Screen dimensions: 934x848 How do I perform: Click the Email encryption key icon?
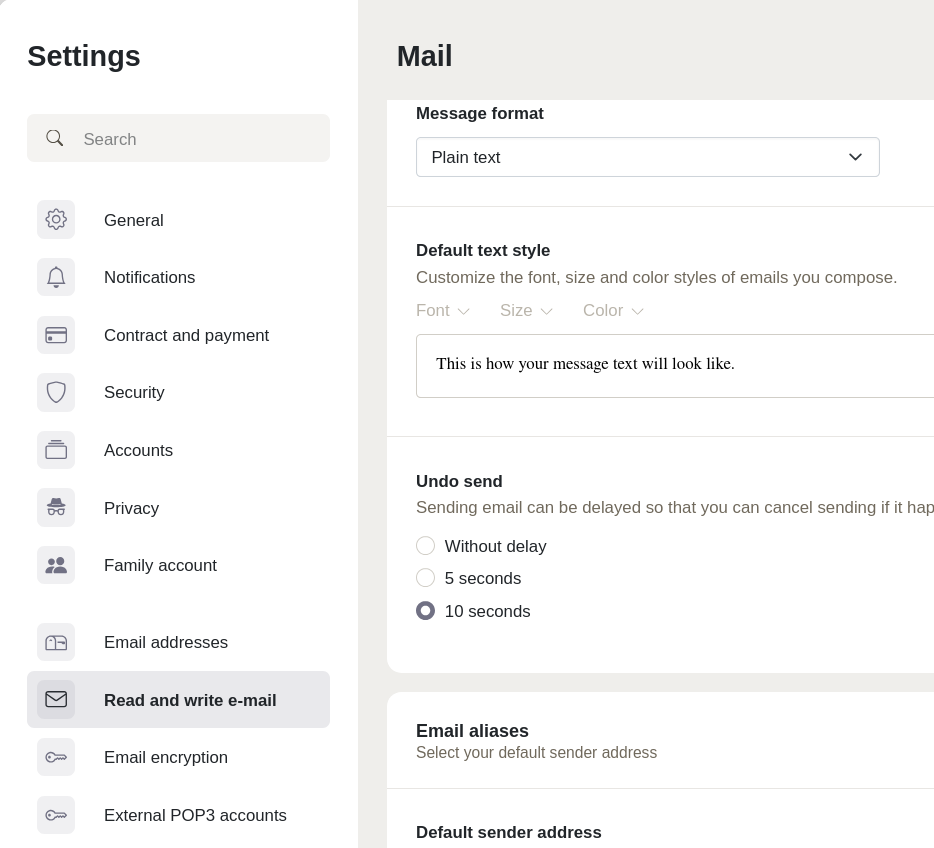pyautogui.click(x=56, y=757)
